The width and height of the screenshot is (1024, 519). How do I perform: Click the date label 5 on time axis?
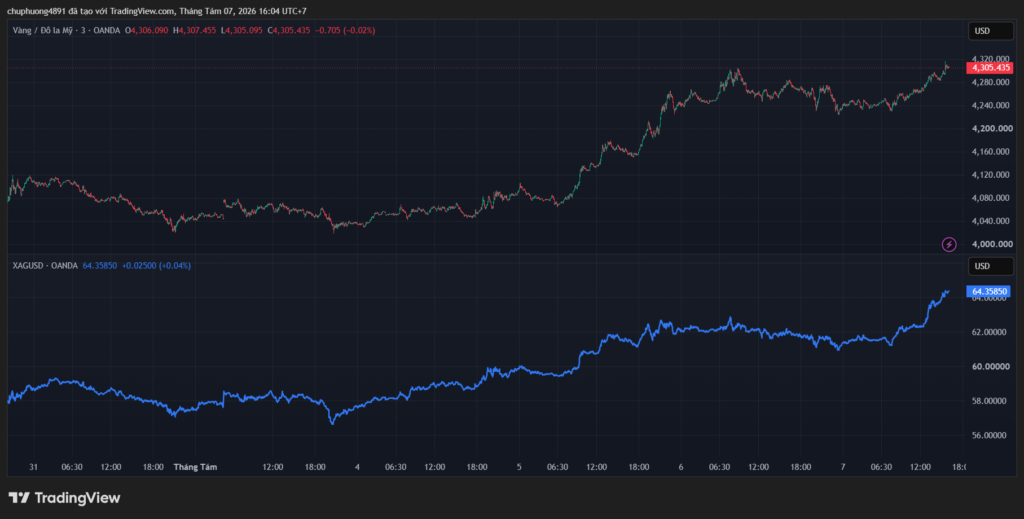pos(519,467)
